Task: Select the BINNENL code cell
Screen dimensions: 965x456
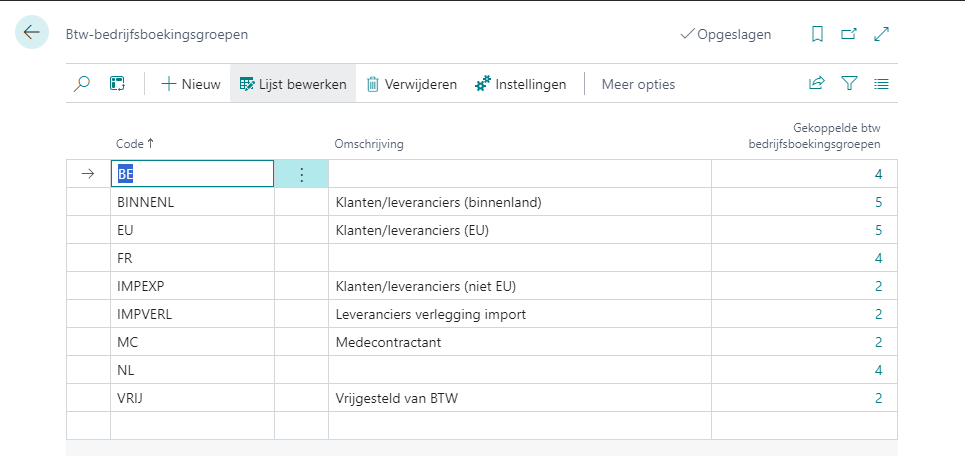Action: click(192, 202)
